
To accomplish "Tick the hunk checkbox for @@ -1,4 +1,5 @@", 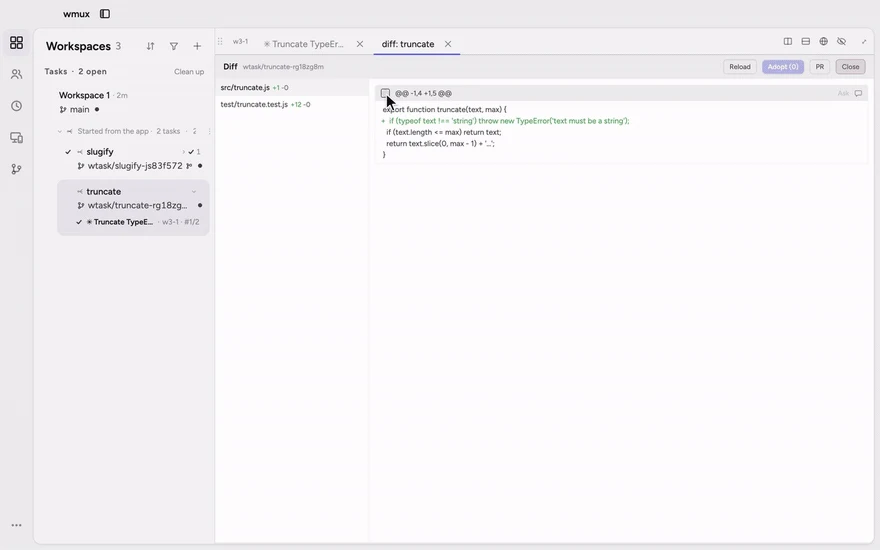I will click(385, 93).
